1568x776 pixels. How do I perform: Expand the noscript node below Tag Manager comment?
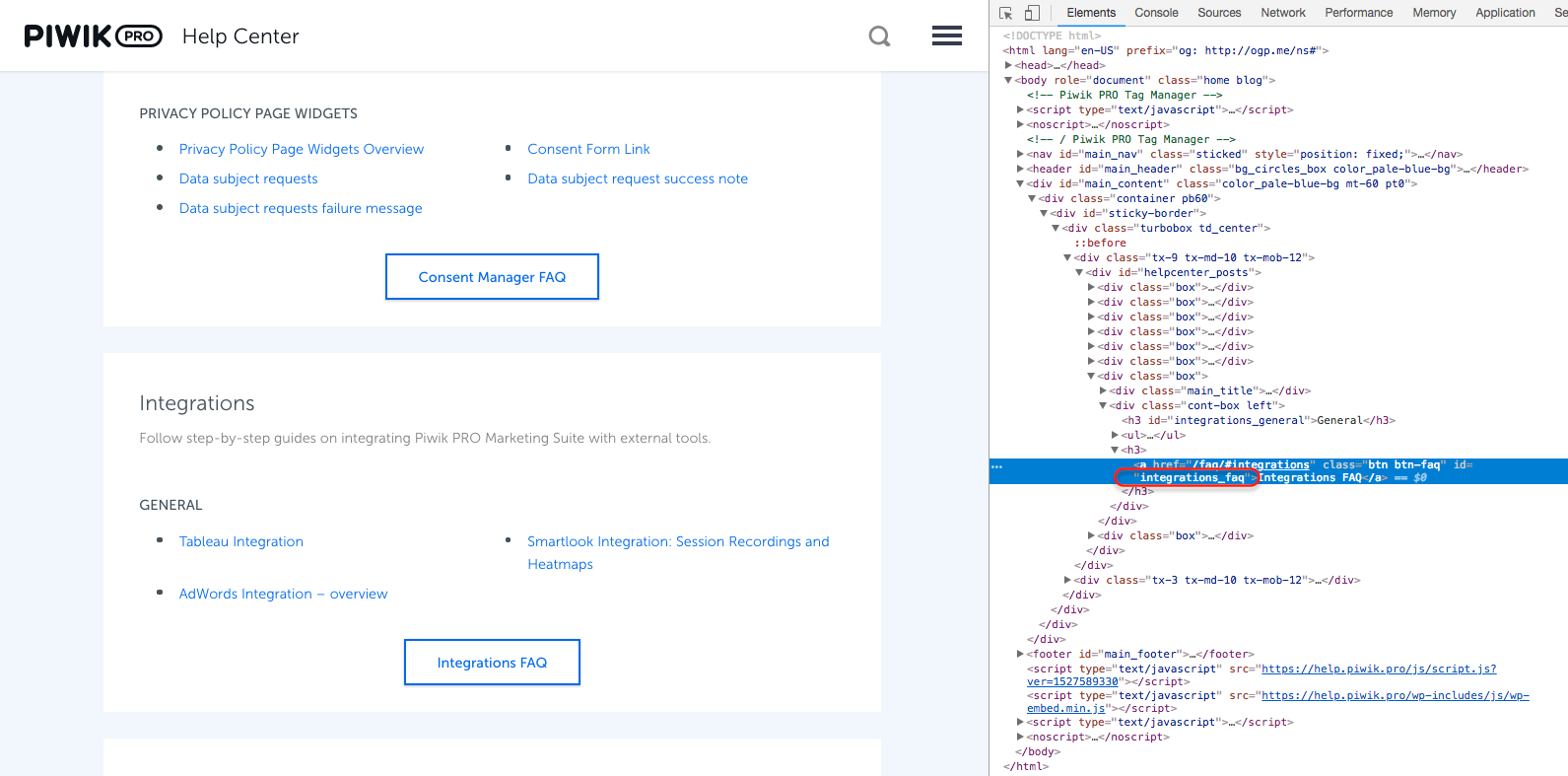1020,124
